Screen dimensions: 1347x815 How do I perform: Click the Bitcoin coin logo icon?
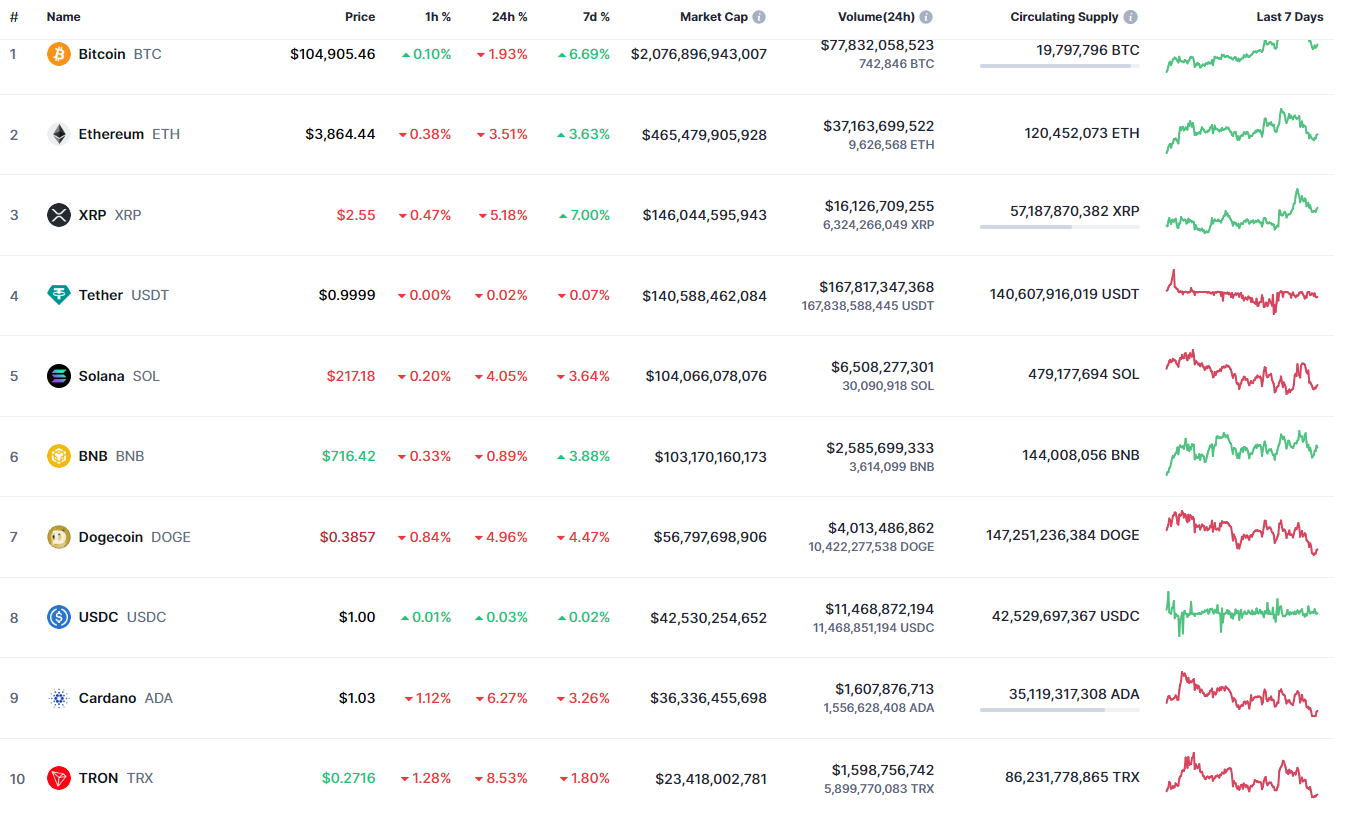(x=59, y=54)
